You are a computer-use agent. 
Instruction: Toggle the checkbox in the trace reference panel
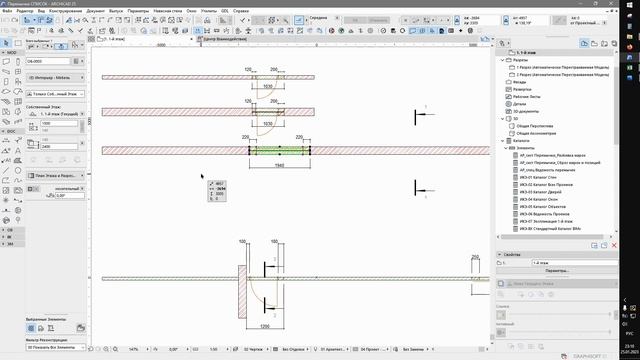(x=501, y=283)
